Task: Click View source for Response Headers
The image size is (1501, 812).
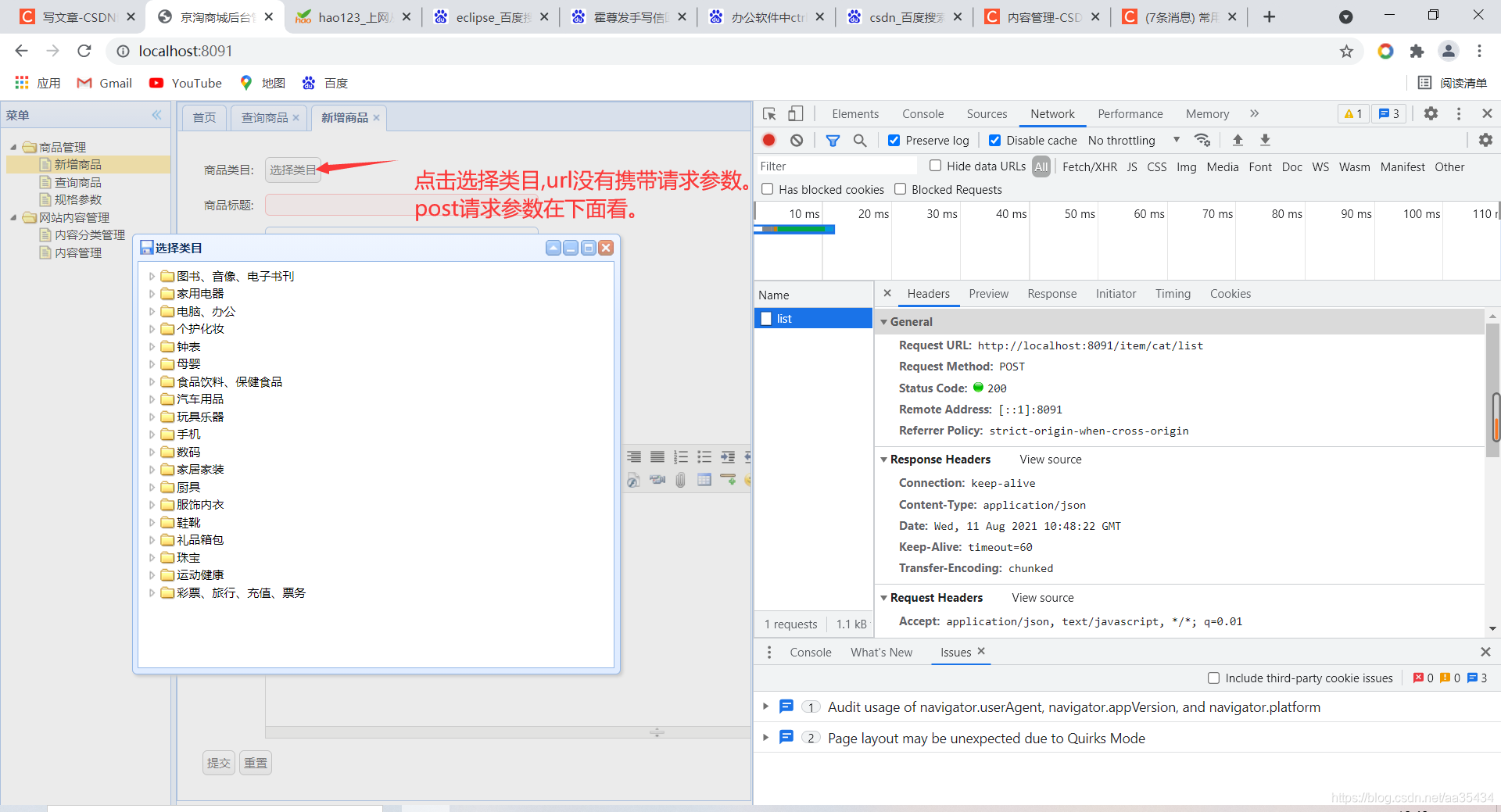Action: click(x=1050, y=460)
